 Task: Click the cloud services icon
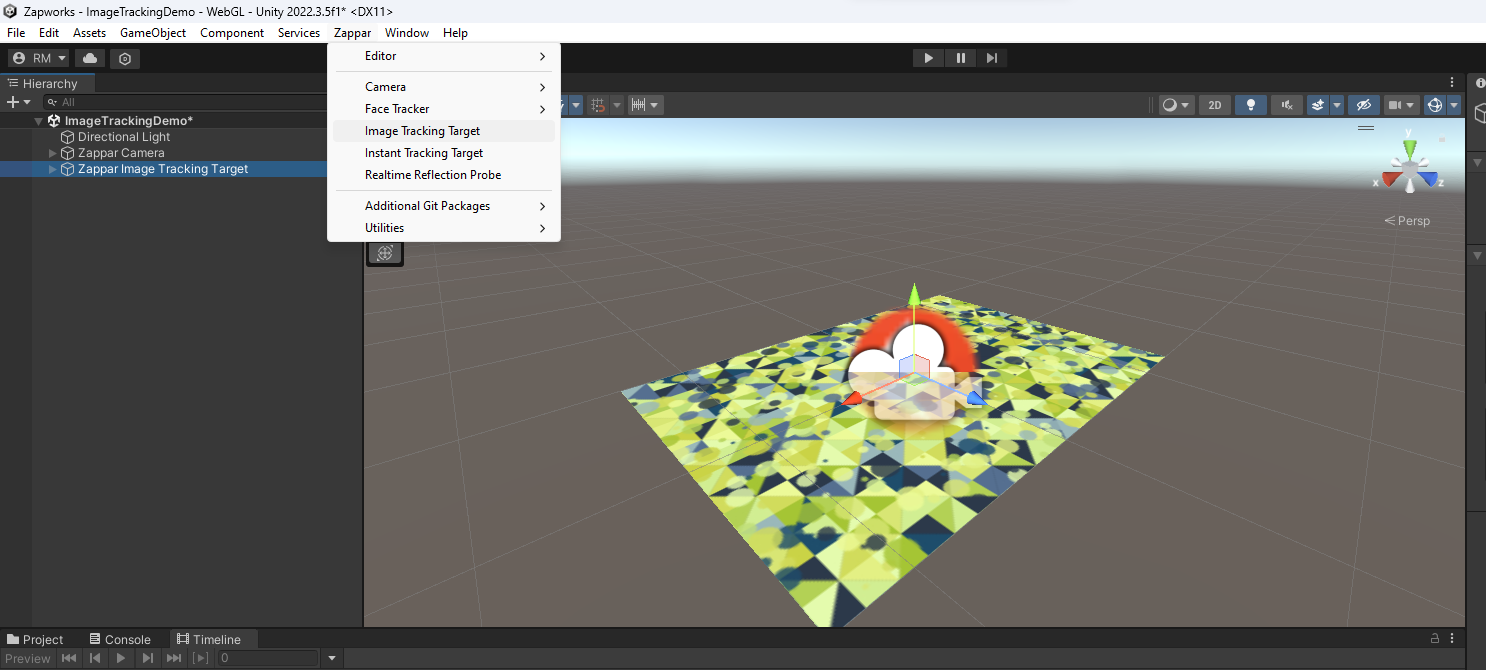pos(90,58)
